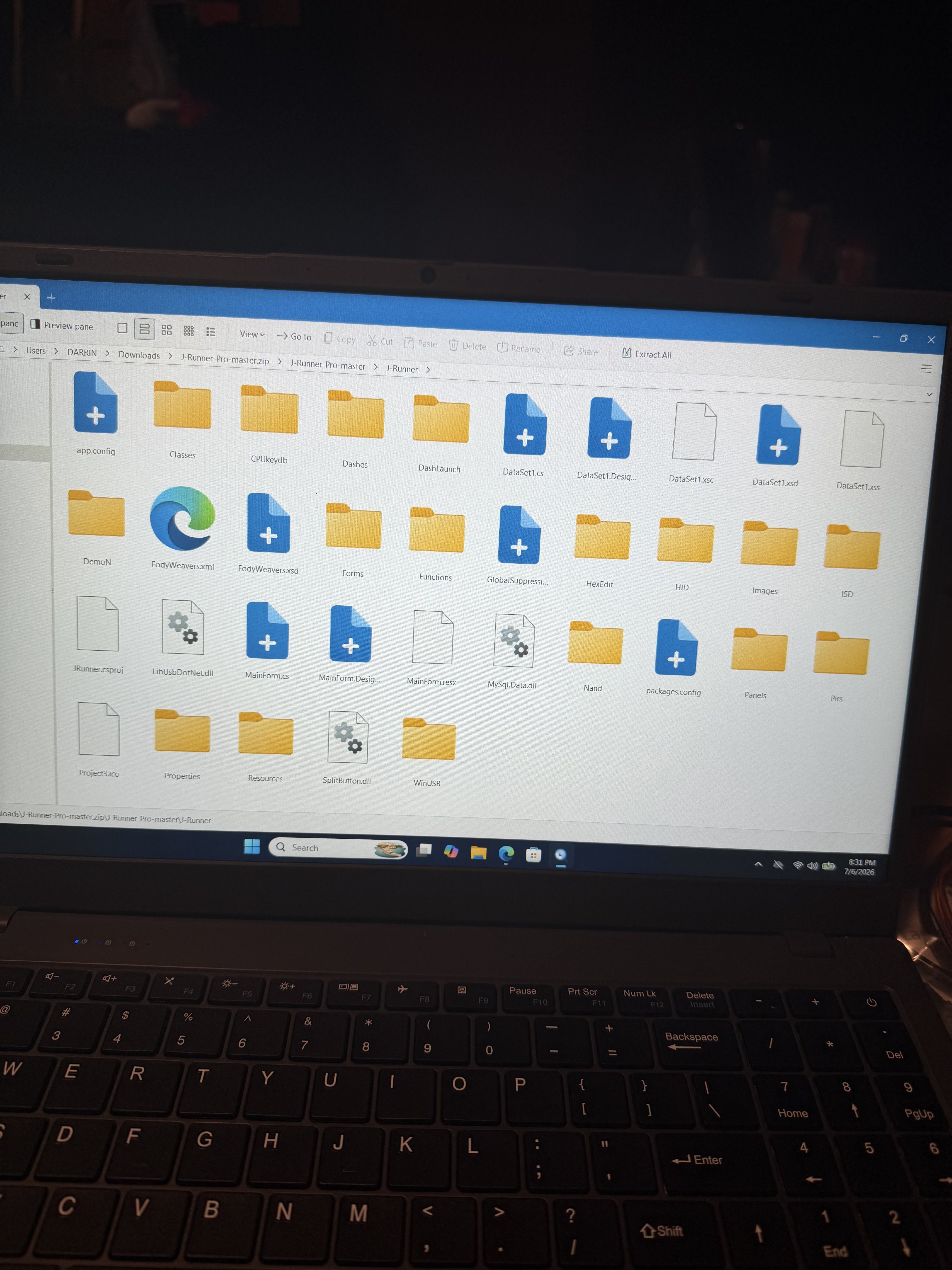Navigate to DARRIN in the breadcrumb

point(82,353)
